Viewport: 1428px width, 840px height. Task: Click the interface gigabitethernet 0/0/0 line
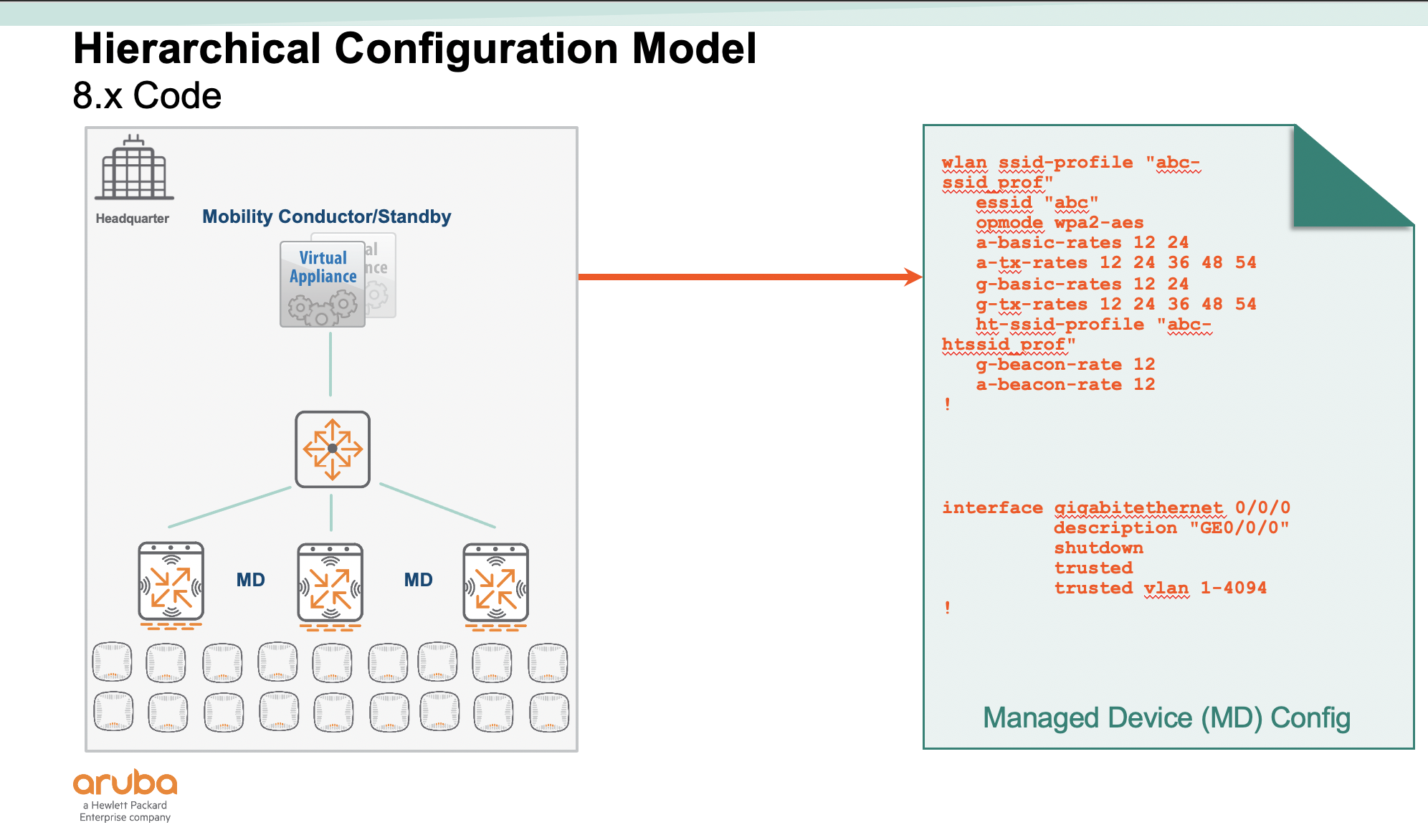tap(1115, 507)
